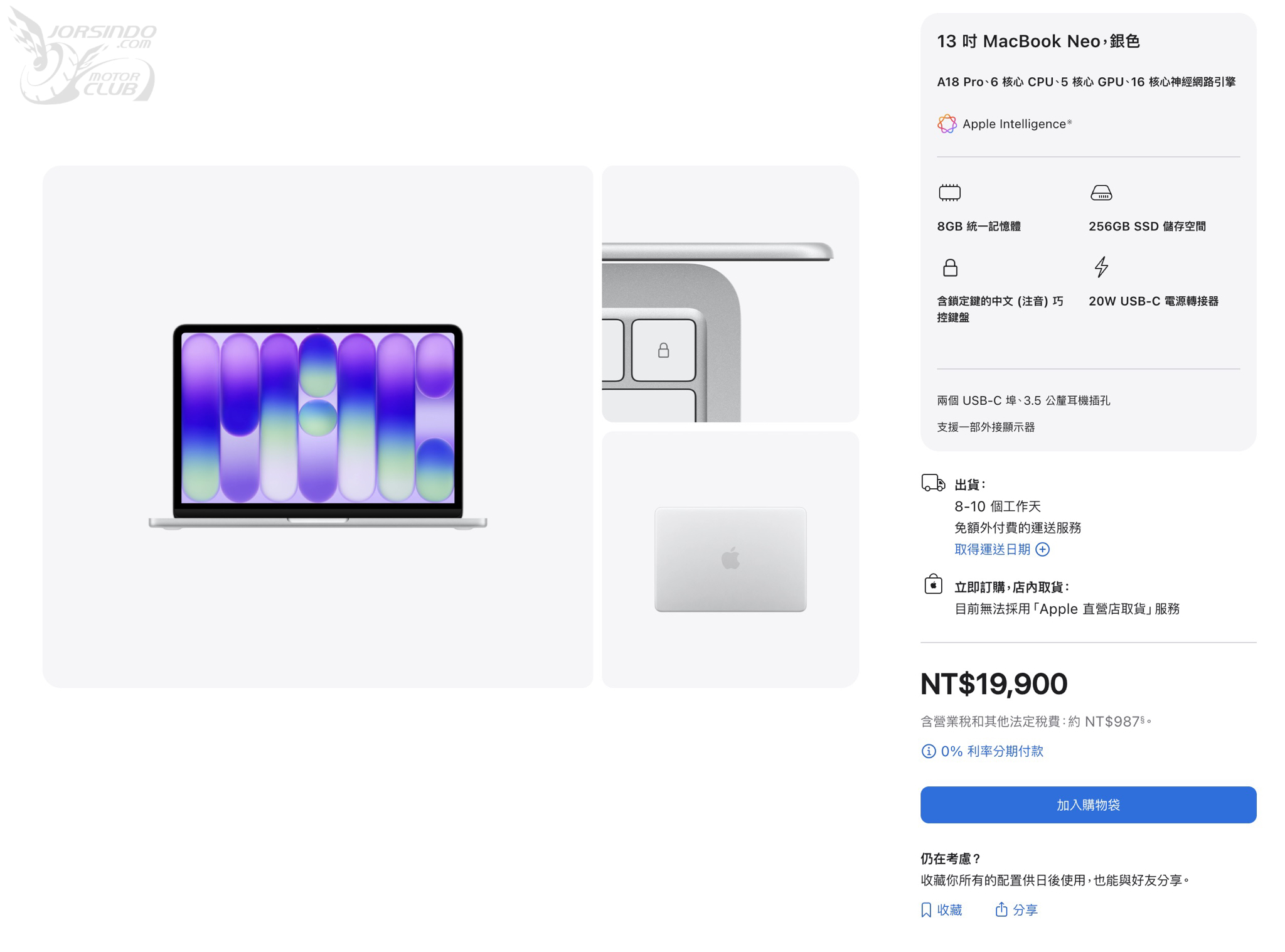Click the Apple shopping bag pickup icon

point(933,584)
